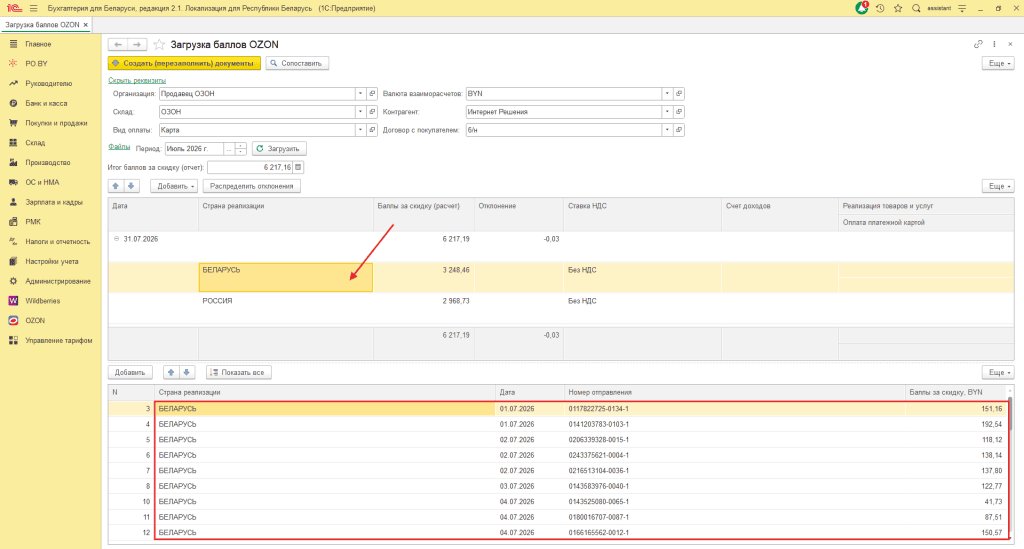Click Сопоставить button

(x=297, y=63)
